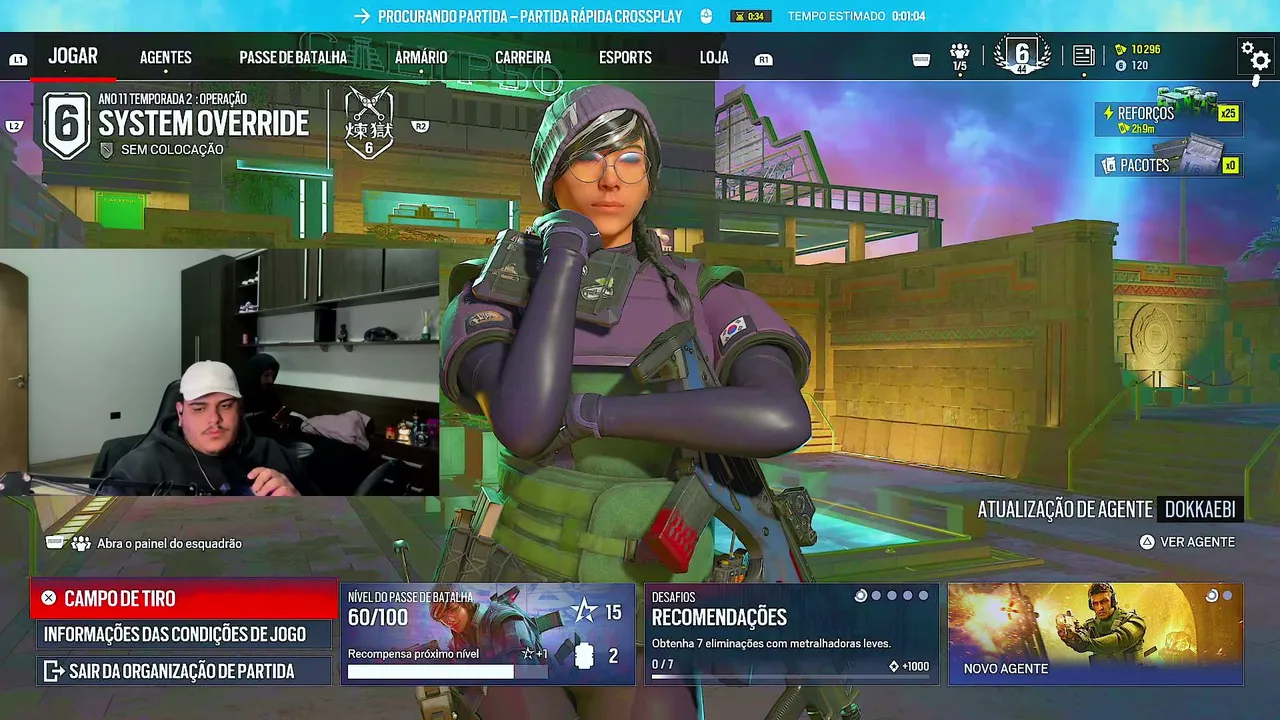Image resolution: width=1280 pixels, height=720 pixels.
Task: Click the battle pass star icon
Action: tap(585, 611)
